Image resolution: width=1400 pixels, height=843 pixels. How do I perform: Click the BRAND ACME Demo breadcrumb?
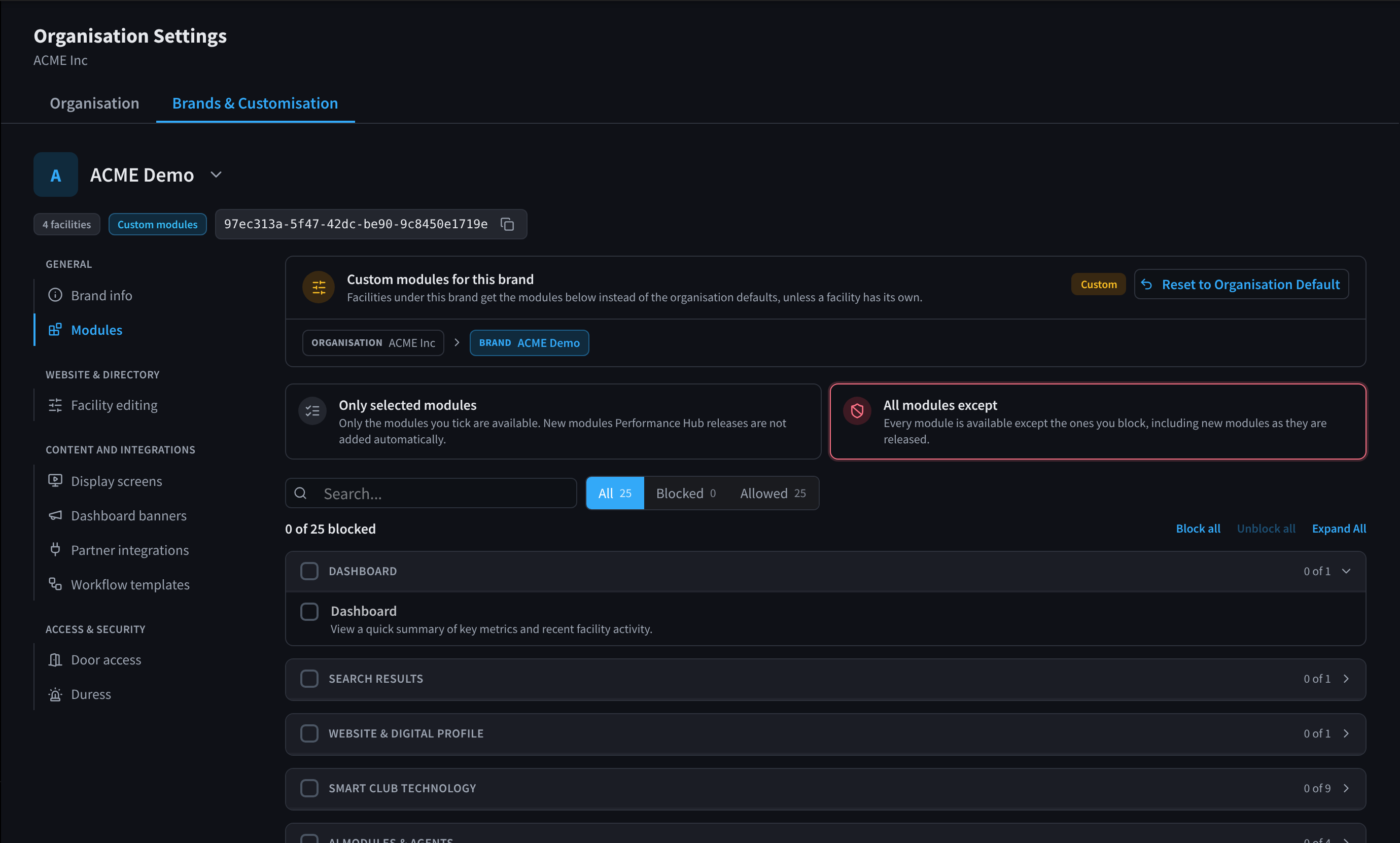pos(529,342)
